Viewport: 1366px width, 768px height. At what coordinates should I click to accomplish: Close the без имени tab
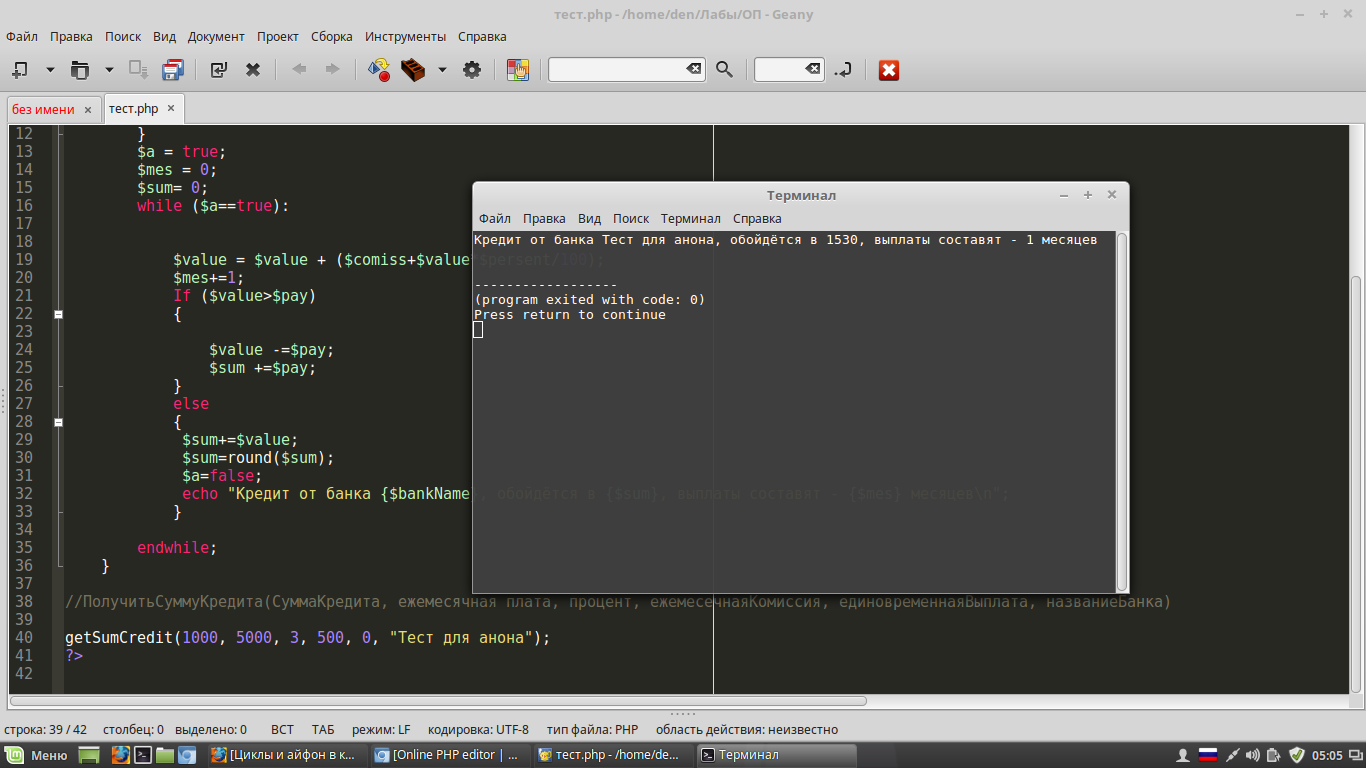(88, 110)
